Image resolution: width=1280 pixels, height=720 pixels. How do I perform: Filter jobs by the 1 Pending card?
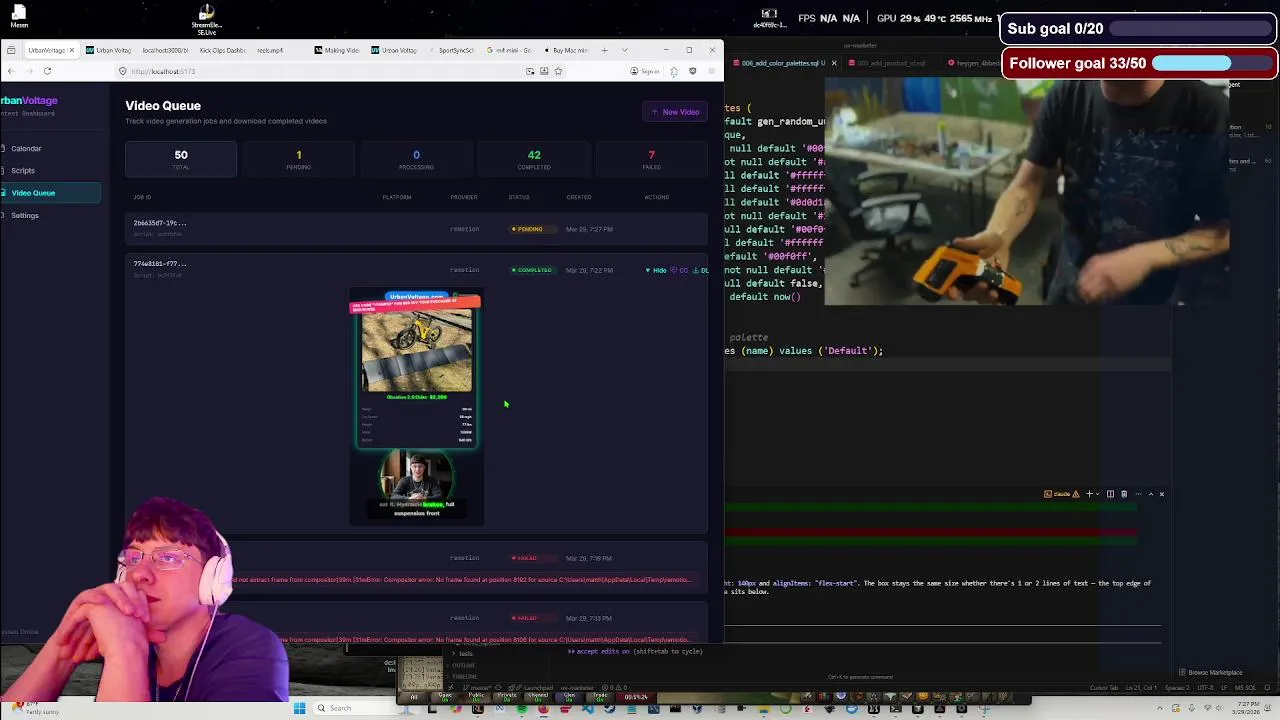coord(298,159)
